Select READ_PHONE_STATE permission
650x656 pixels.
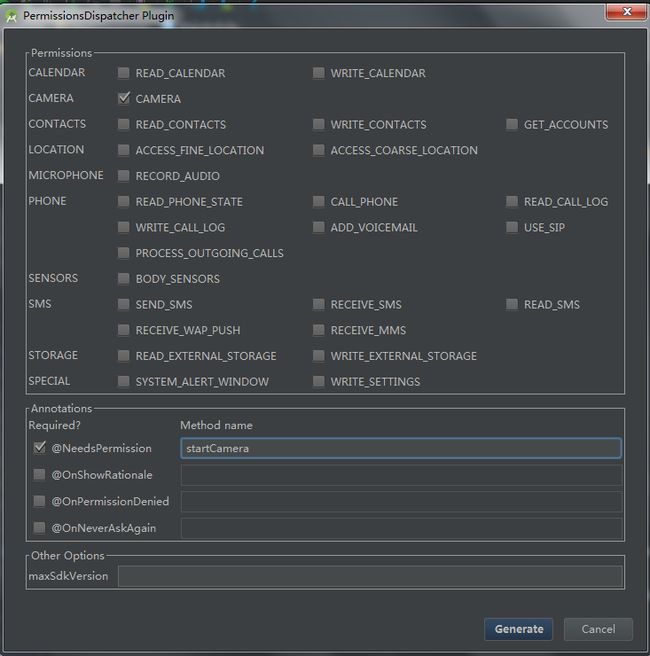pos(123,202)
